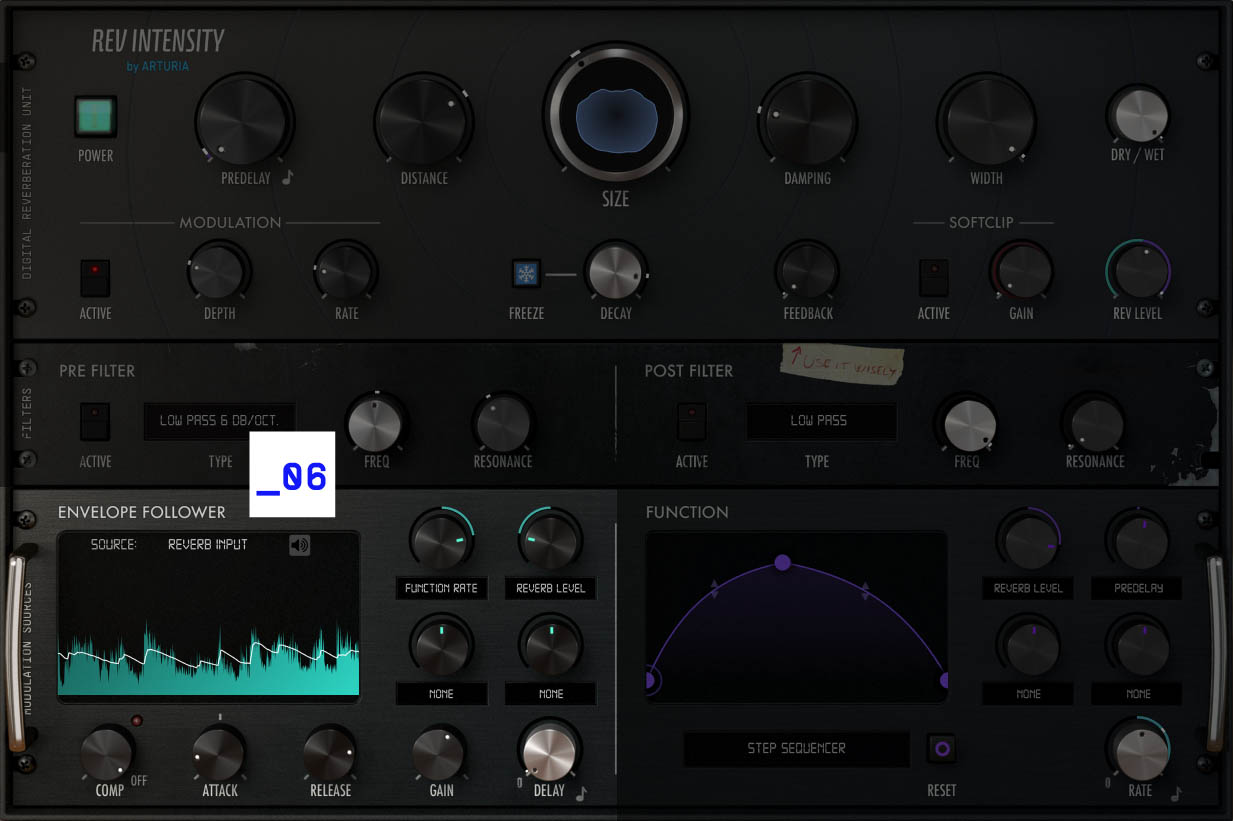The height and width of the screenshot is (821, 1233).
Task: Select the Reverb Input source label
Action: pyautogui.click(x=208, y=545)
